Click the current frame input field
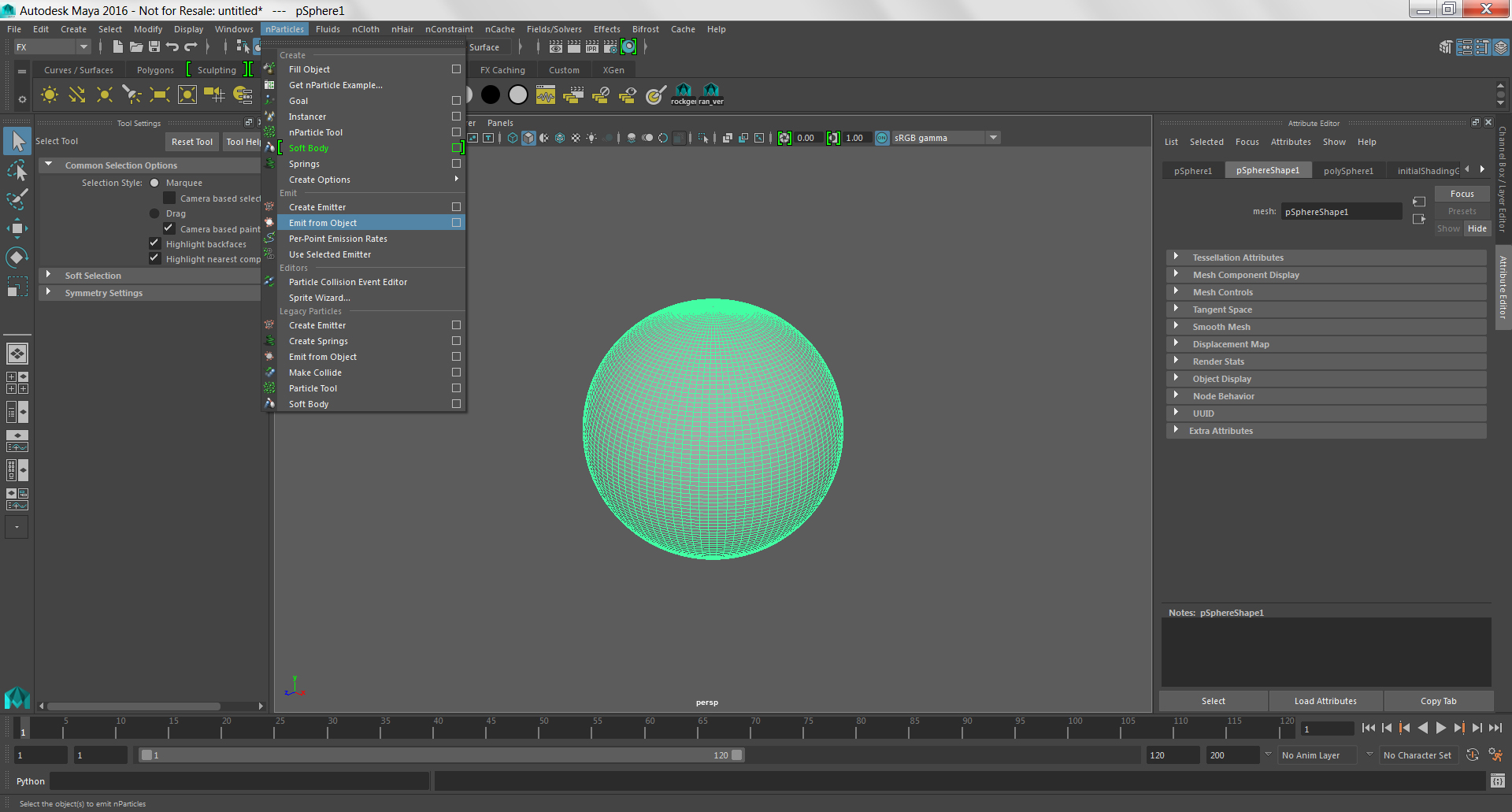This screenshot has width=1512, height=812. pos(1326,729)
